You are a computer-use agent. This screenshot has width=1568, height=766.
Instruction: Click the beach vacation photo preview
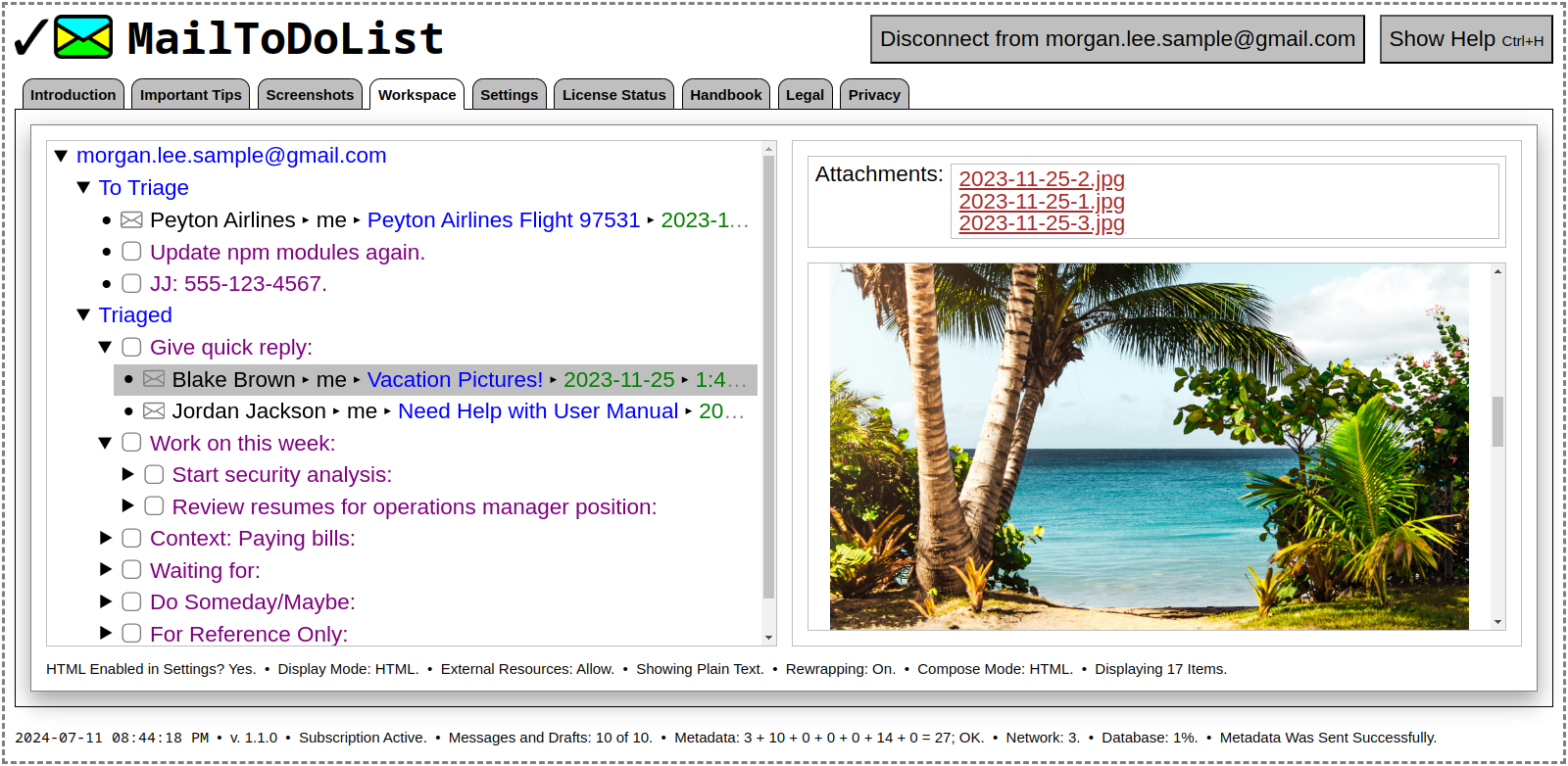click(x=1149, y=447)
